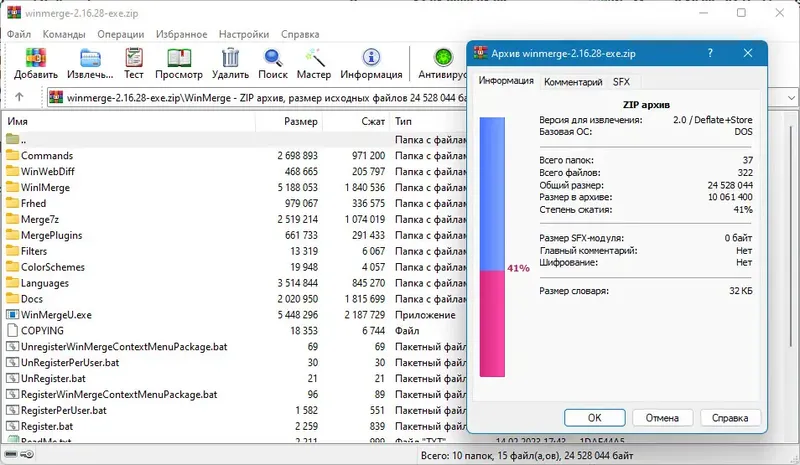Sort by the Размер column header
The width and height of the screenshot is (800, 465).
coord(289,121)
